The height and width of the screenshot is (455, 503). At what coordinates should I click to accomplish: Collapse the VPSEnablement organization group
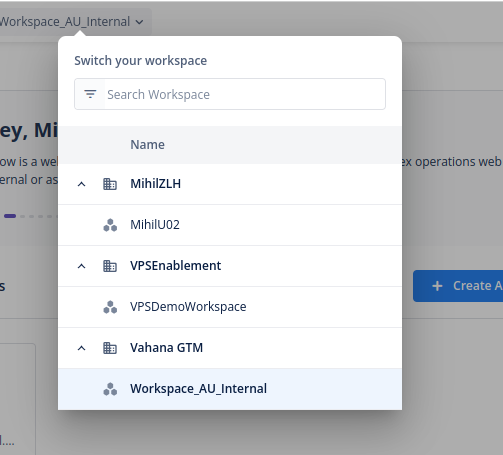81,266
